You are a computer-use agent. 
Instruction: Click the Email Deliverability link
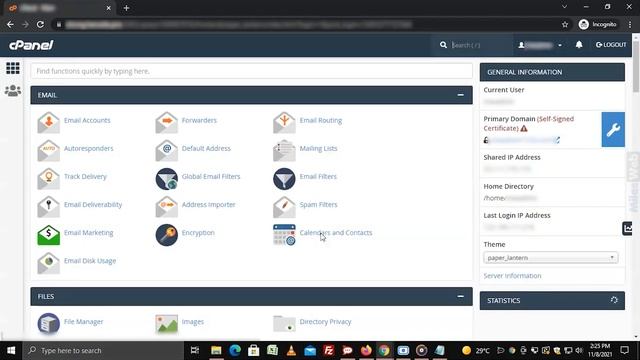(93, 204)
